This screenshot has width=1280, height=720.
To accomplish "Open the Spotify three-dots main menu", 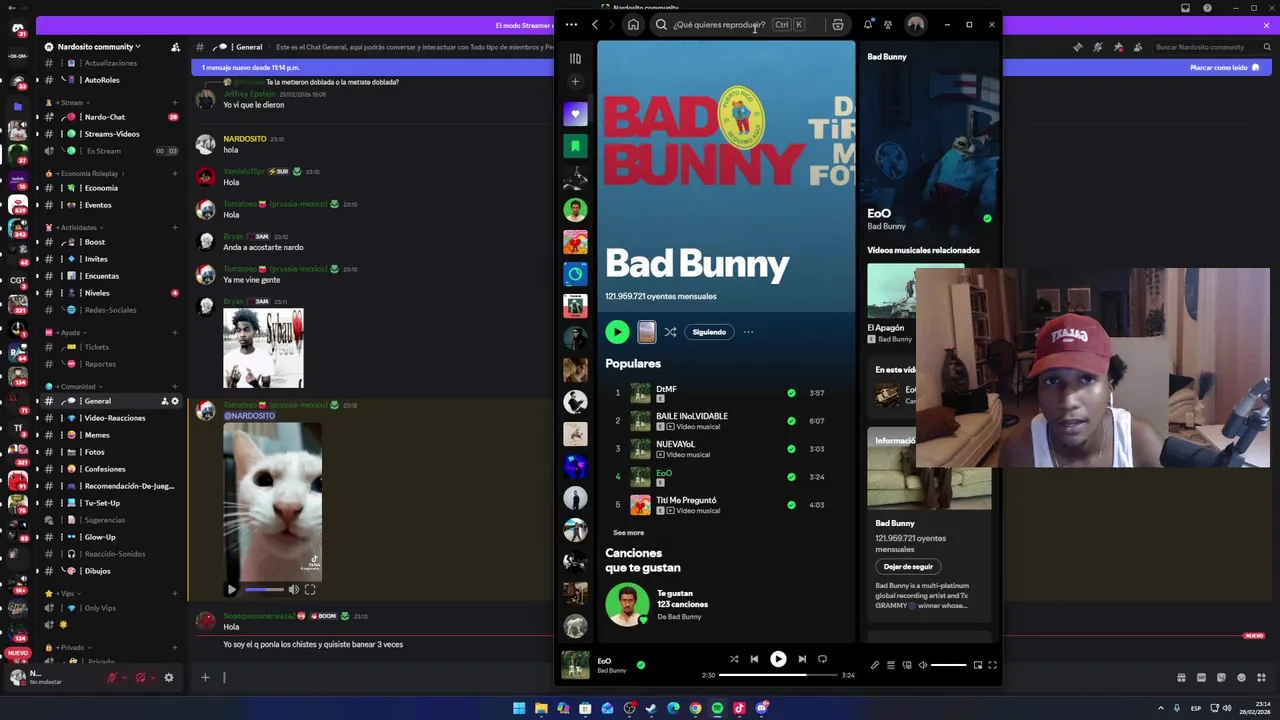I will pos(571,25).
